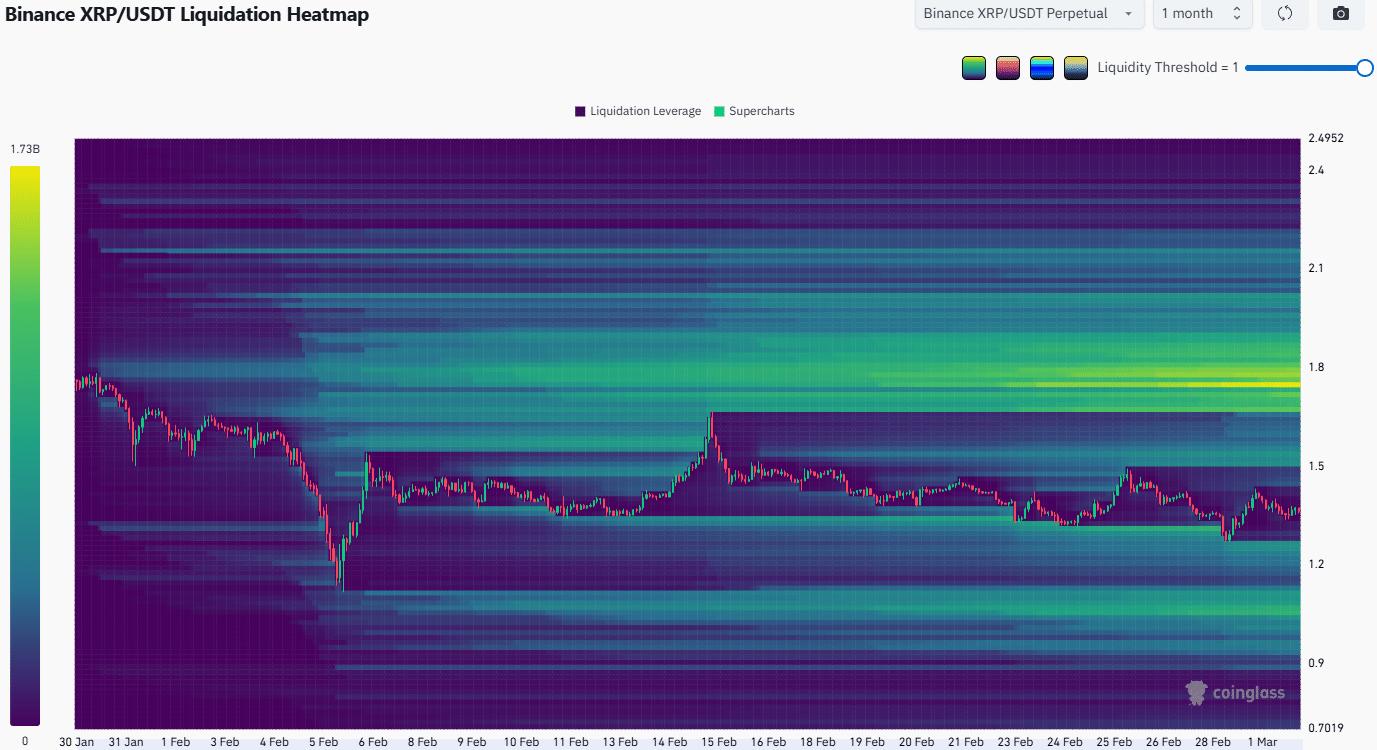Open the 1 month timeframe selector

pos(1200,13)
